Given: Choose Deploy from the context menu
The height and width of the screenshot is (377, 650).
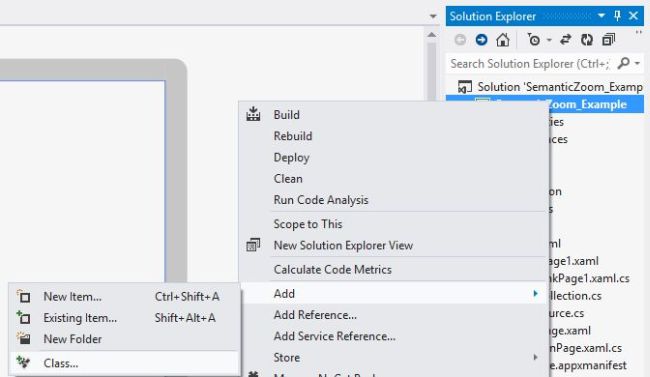Looking at the screenshot, I should pos(291,158).
